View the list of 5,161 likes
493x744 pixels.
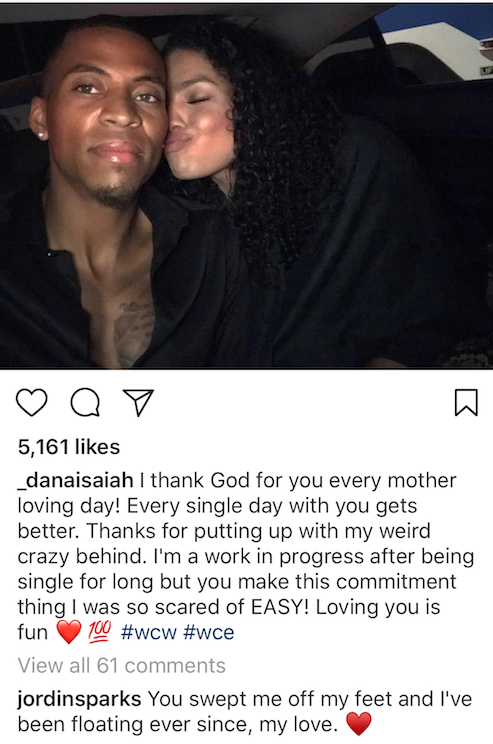click(69, 447)
